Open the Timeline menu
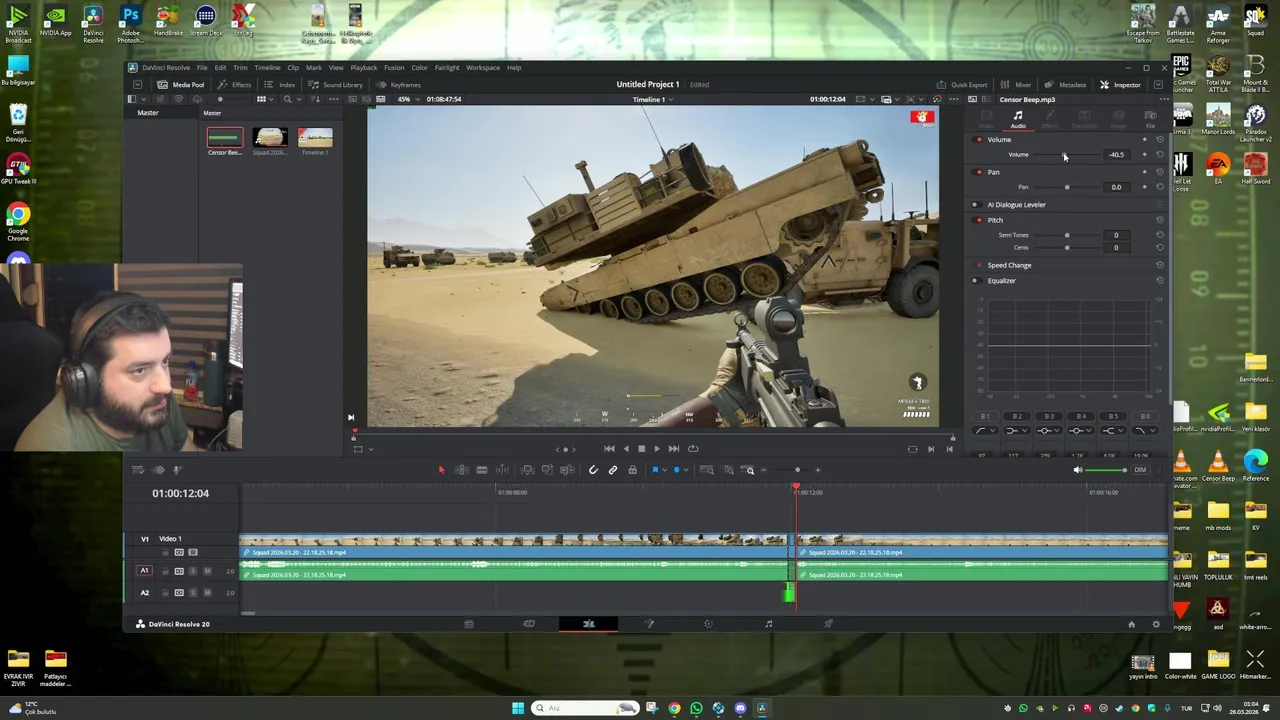The width and height of the screenshot is (1280, 720). (x=267, y=68)
